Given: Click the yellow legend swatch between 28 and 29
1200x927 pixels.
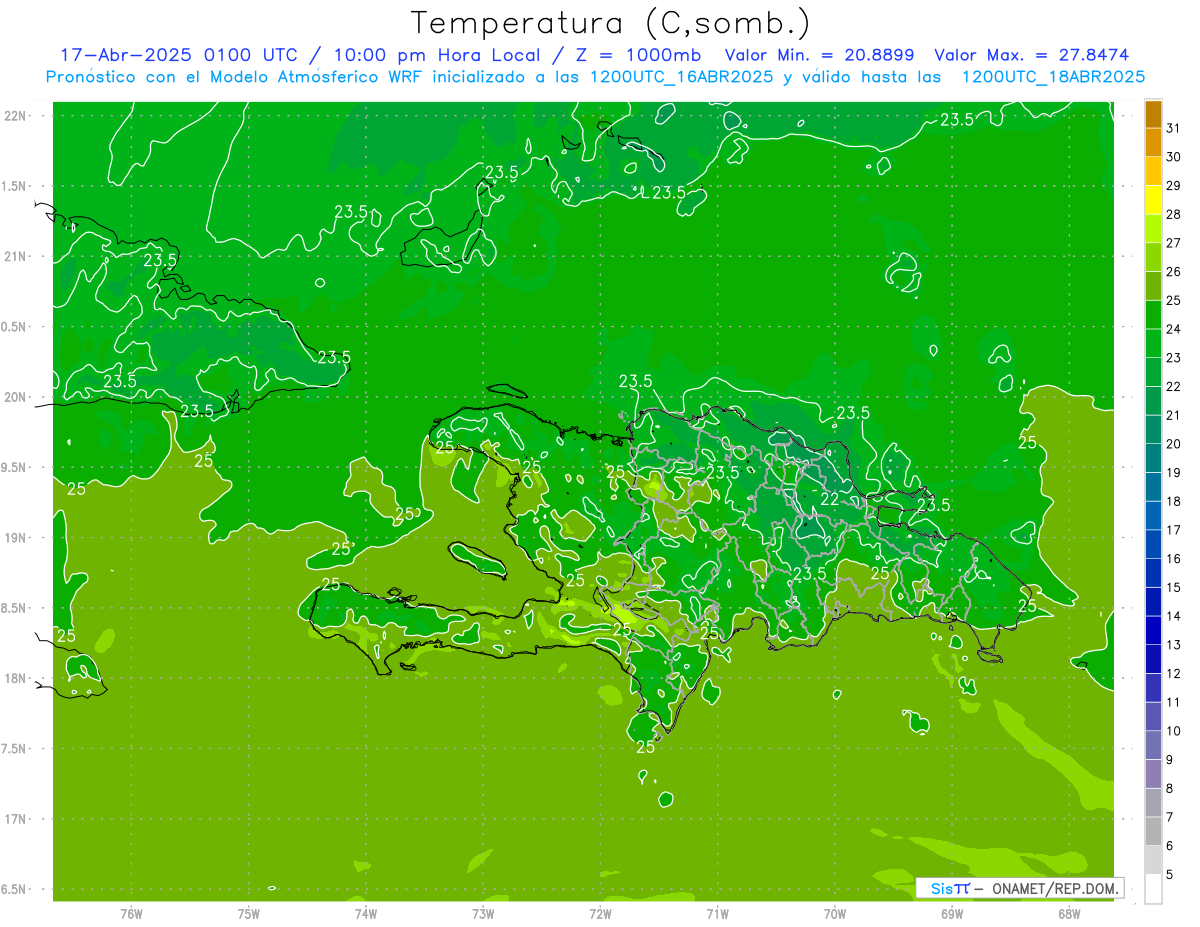Looking at the screenshot, I should click(x=1153, y=200).
